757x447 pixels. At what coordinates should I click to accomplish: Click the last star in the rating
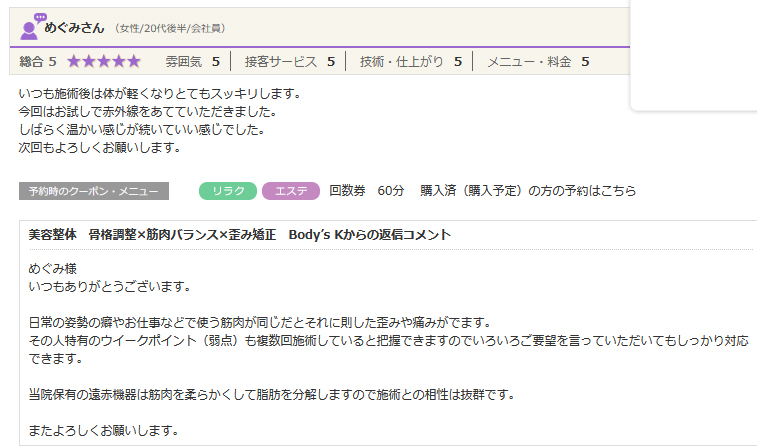(x=134, y=62)
